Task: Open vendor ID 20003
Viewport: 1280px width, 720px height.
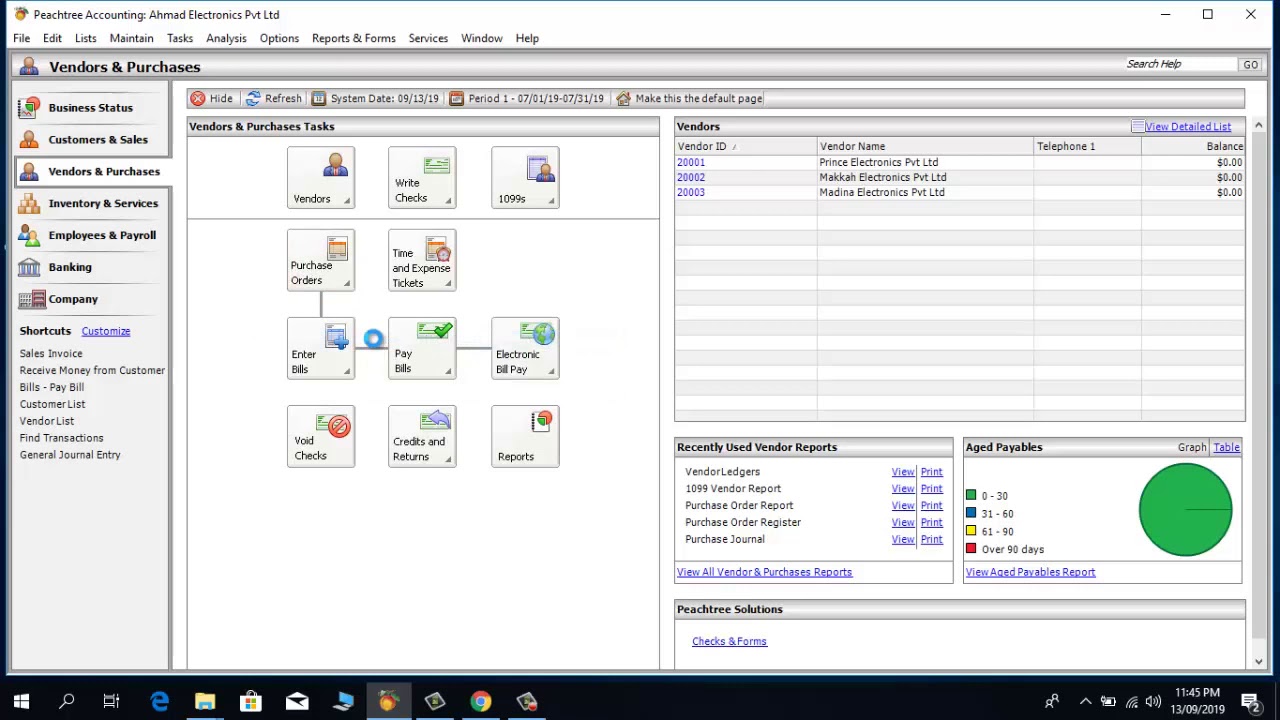Action: tap(691, 192)
